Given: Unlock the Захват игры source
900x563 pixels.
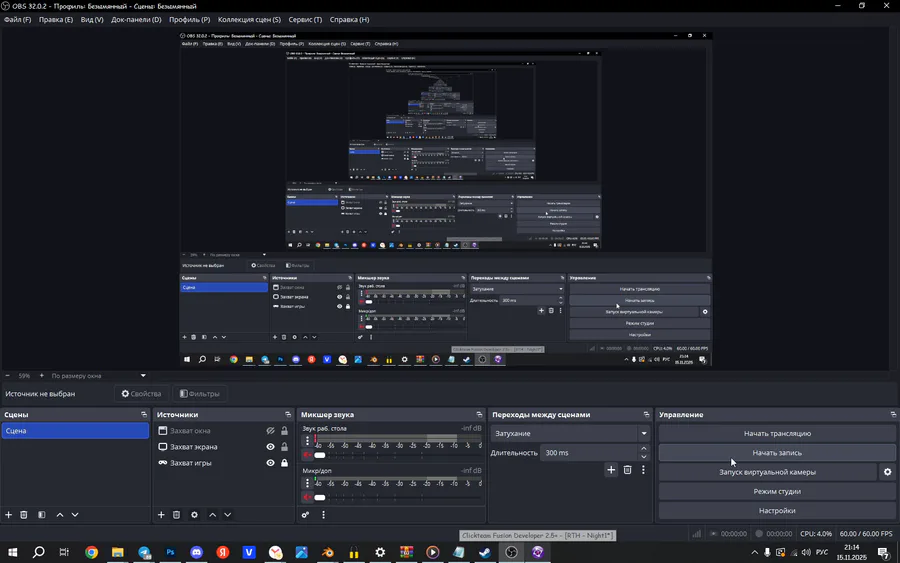Looking at the screenshot, I should tap(284, 463).
